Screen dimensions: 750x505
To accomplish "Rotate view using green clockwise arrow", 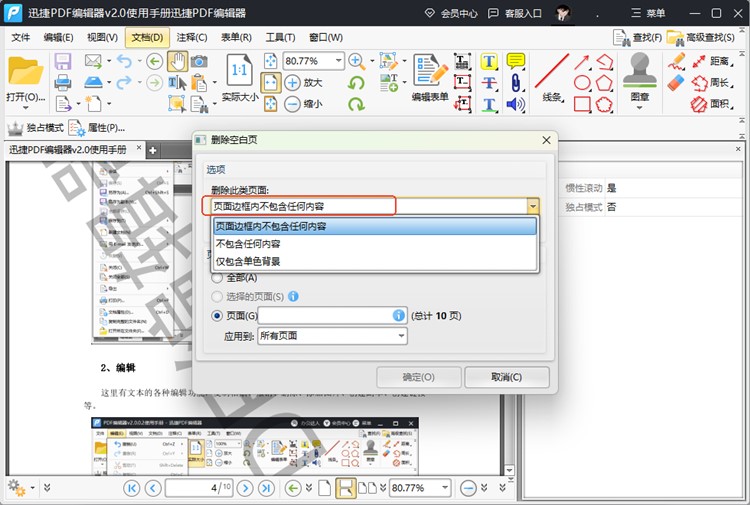I will 356,104.
